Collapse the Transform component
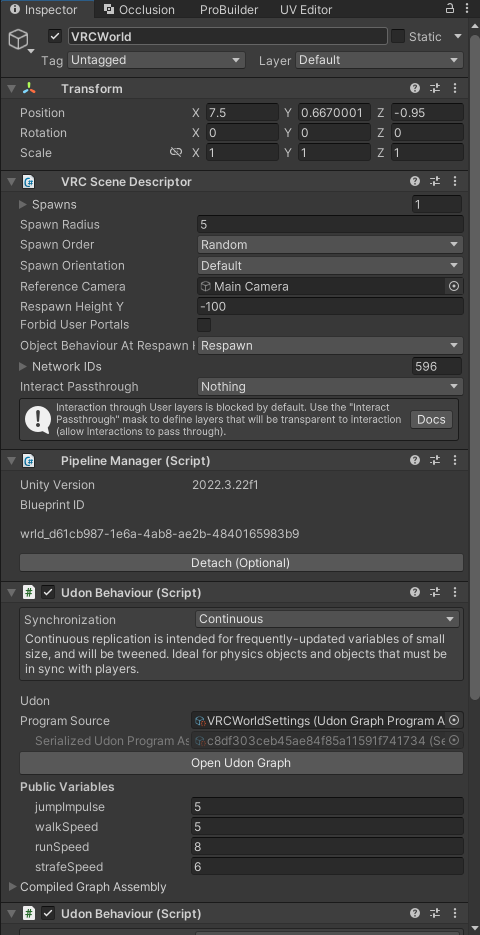 [11, 89]
